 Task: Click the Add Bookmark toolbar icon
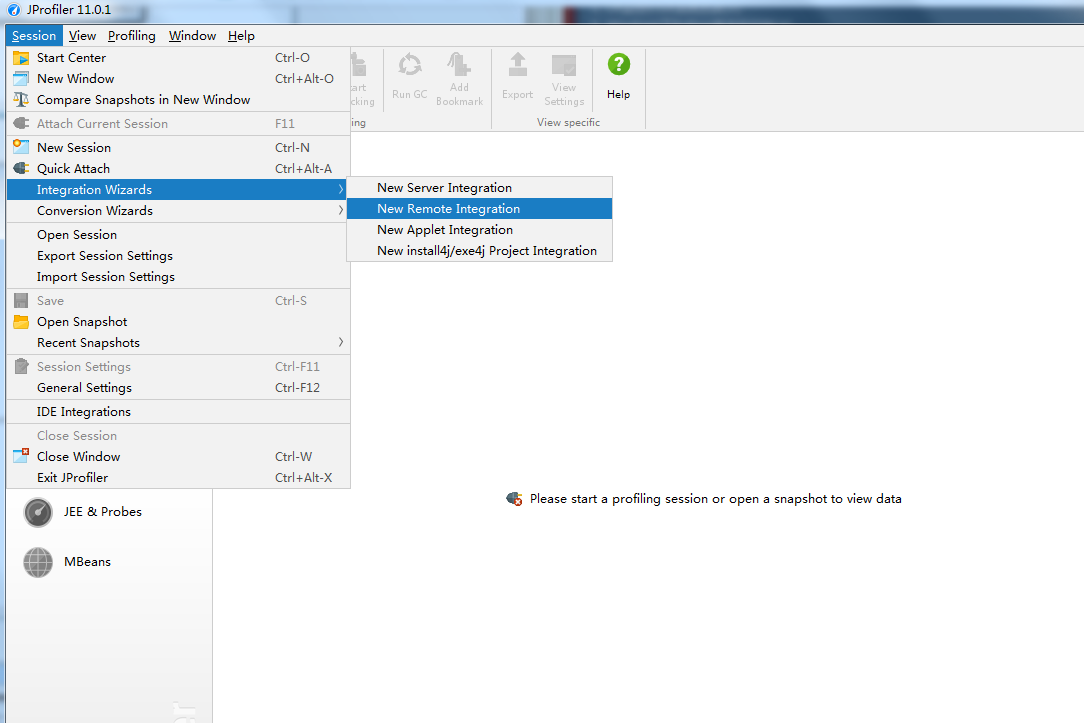coord(459,64)
